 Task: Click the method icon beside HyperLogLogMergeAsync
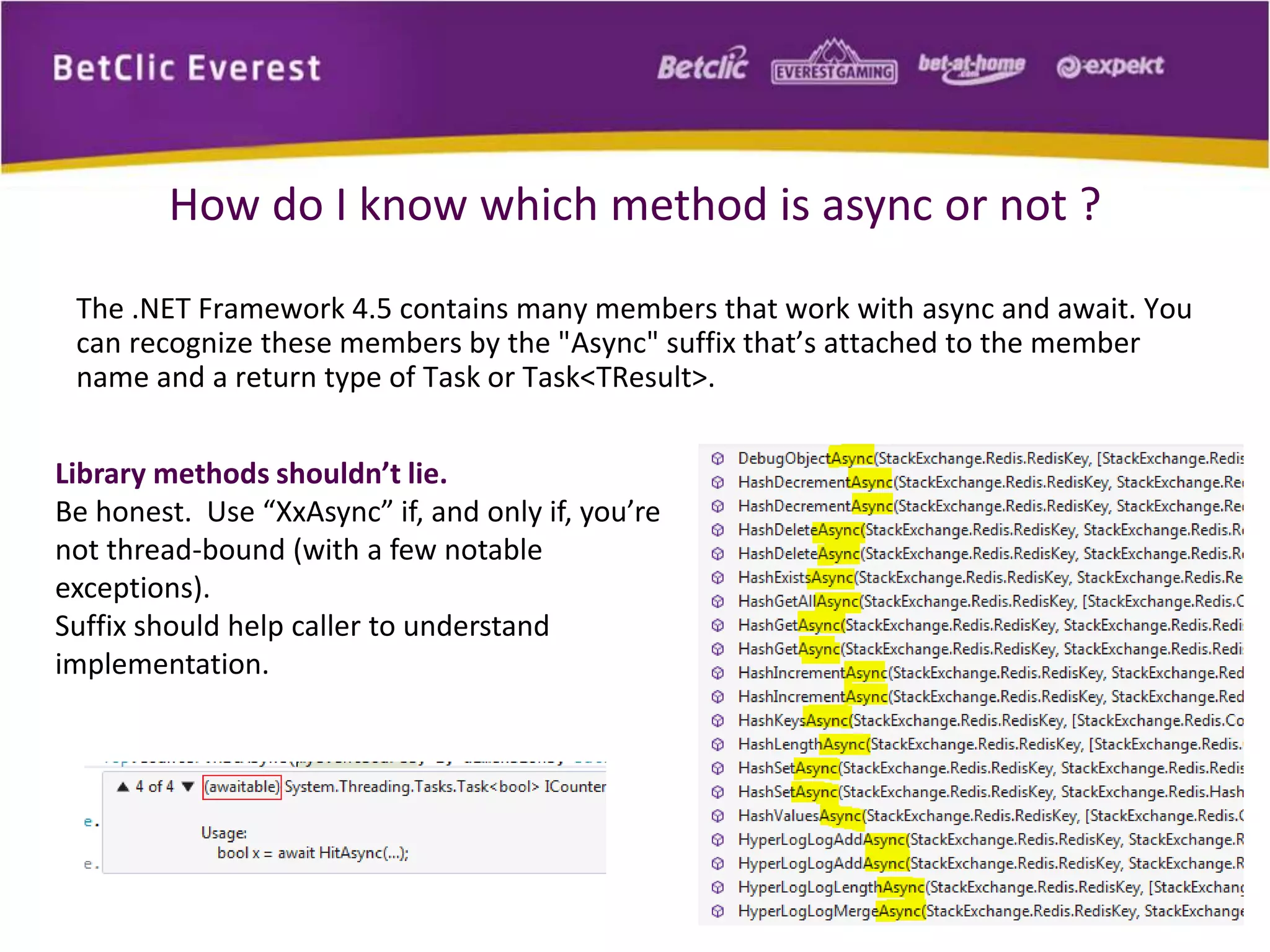[717, 911]
